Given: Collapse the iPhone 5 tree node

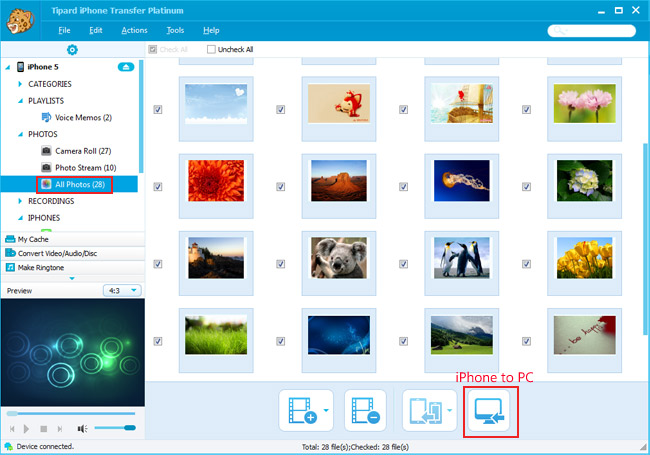Looking at the screenshot, I should coord(7,67).
